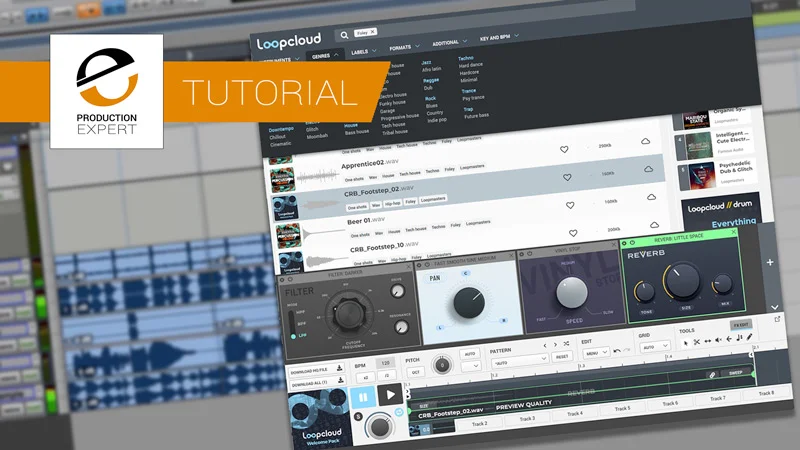Go to previous pattern with left arrow

pos(545,346)
